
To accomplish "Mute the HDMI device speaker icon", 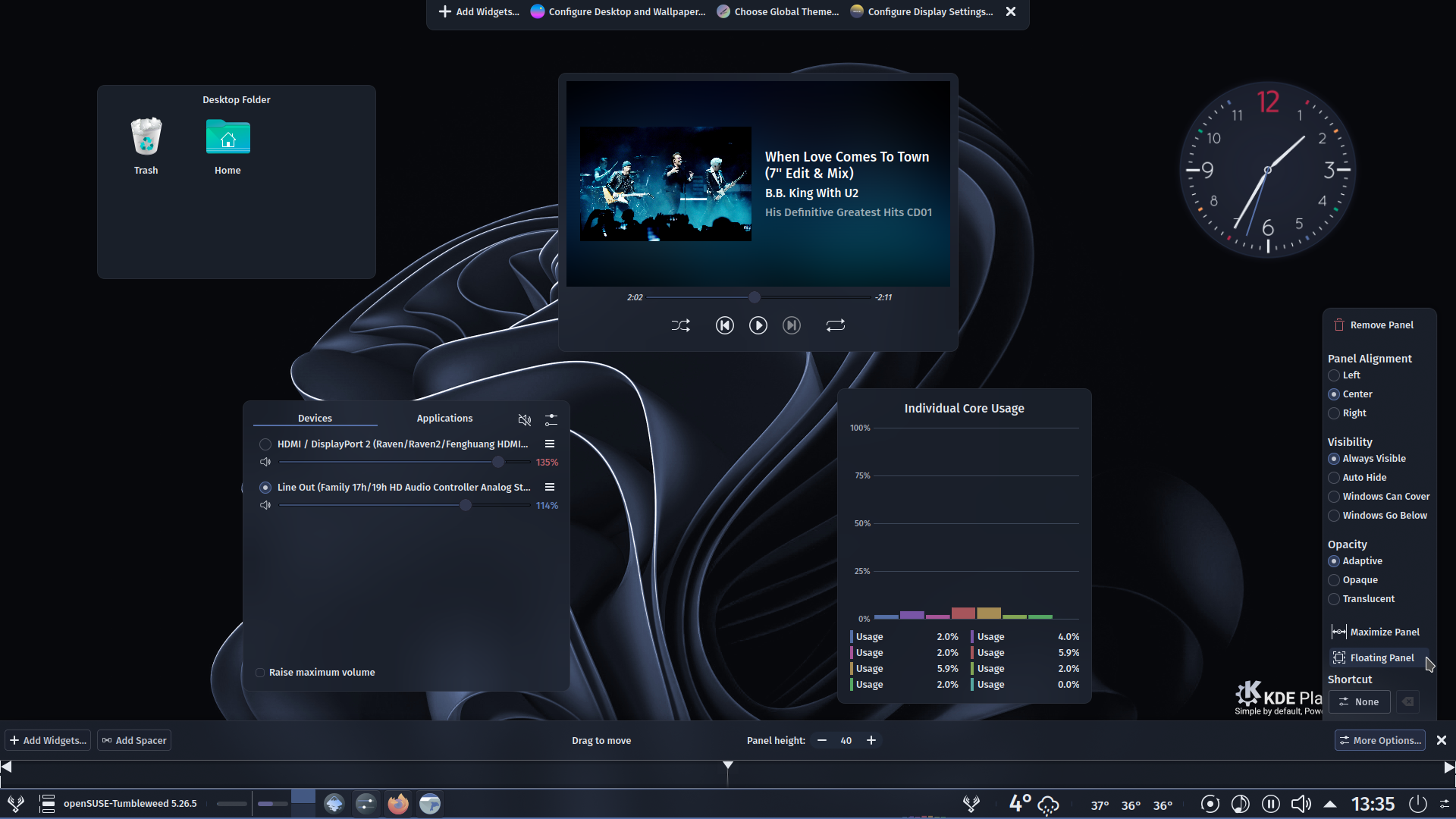I will click(265, 462).
